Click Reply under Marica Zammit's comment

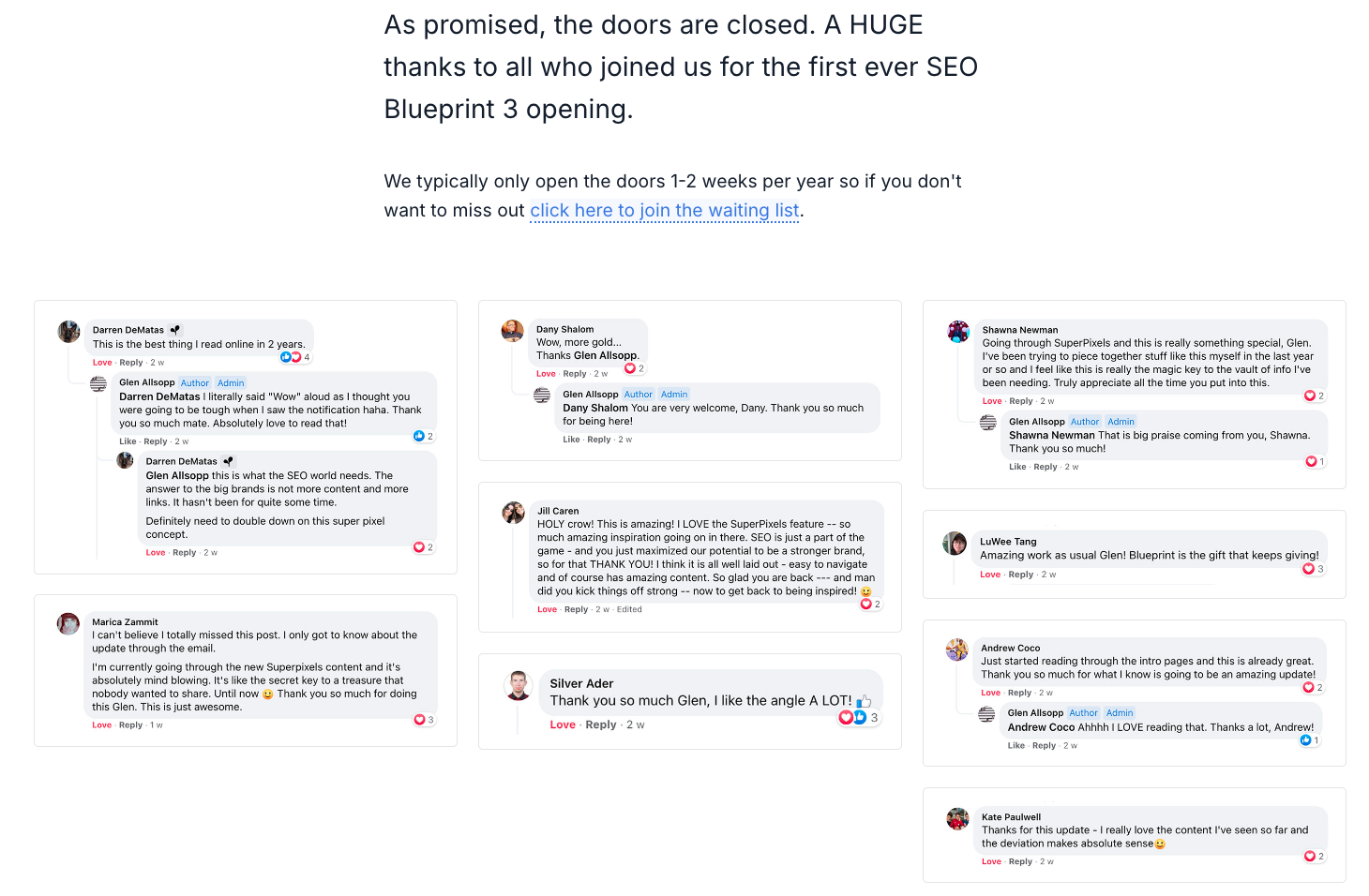pyautogui.click(x=131, y=725)
